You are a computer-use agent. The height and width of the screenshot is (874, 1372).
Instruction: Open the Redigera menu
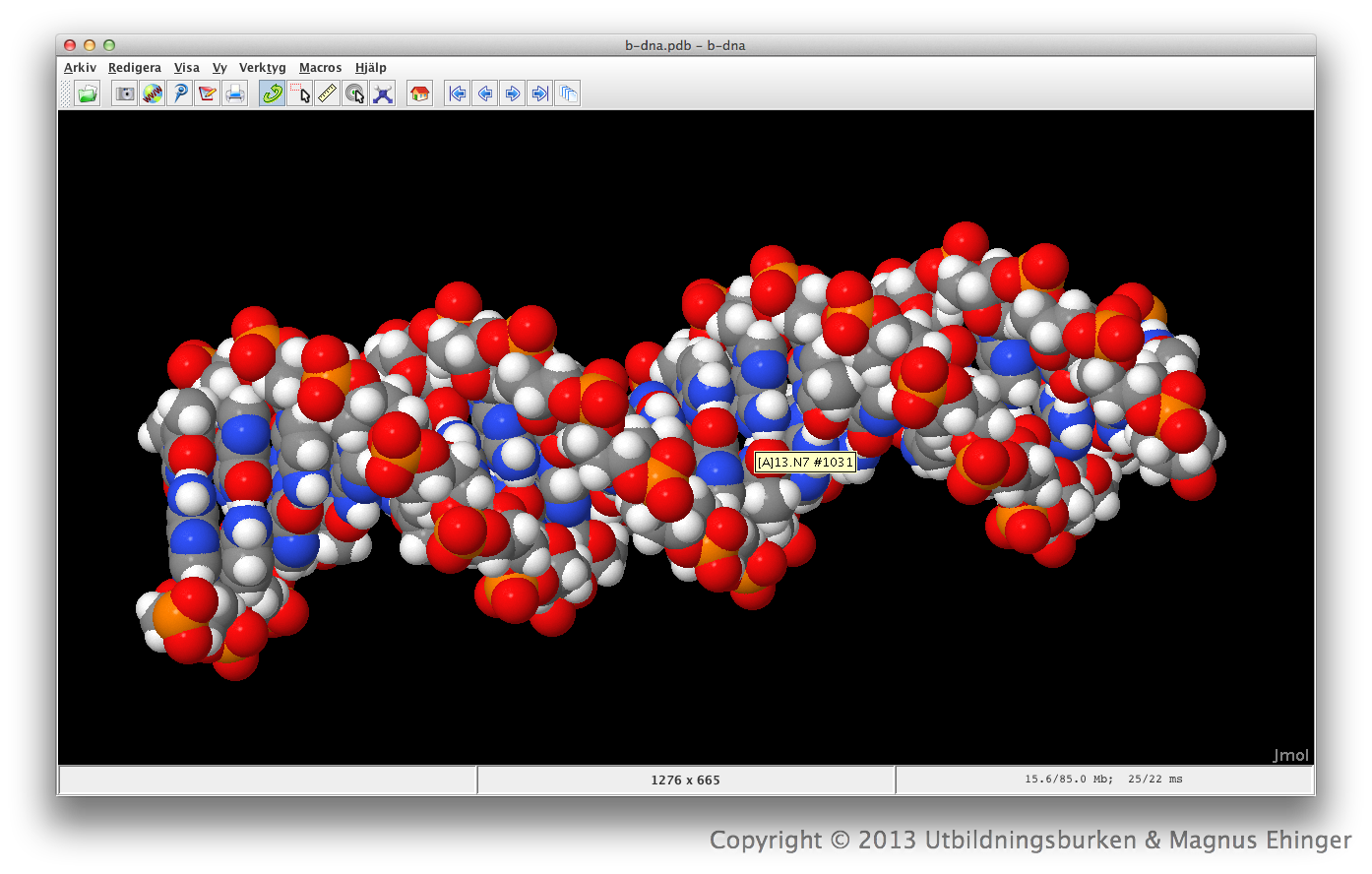tap(135, 68)
